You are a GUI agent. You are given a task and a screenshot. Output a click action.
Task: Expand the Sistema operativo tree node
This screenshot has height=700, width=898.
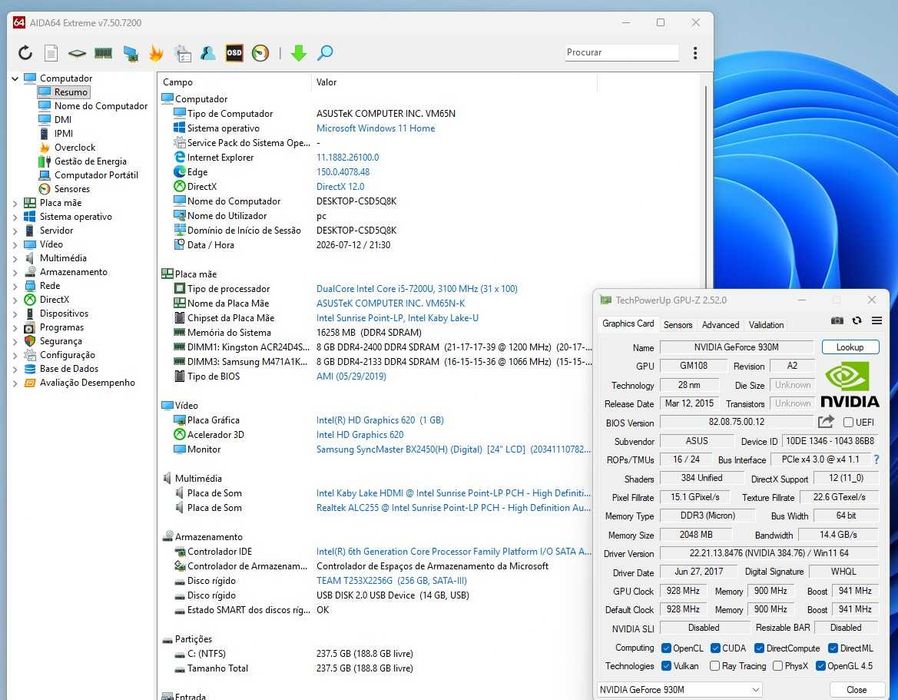tap(15, 217)
